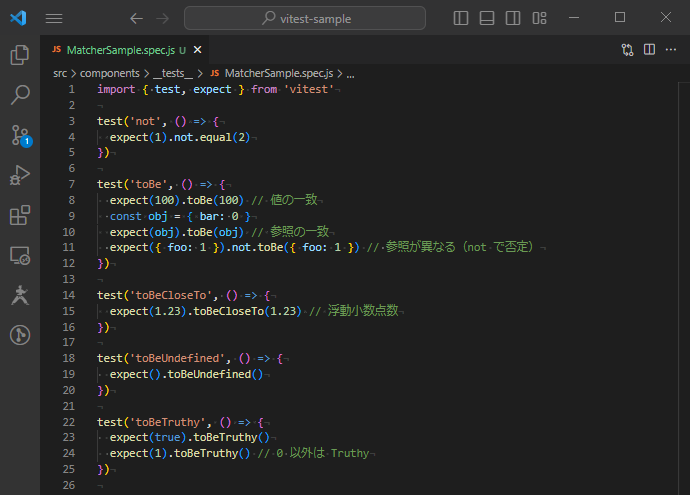Split the editor to the right
The width and height of the screenshot is (690, 495).
click(650, 49)
